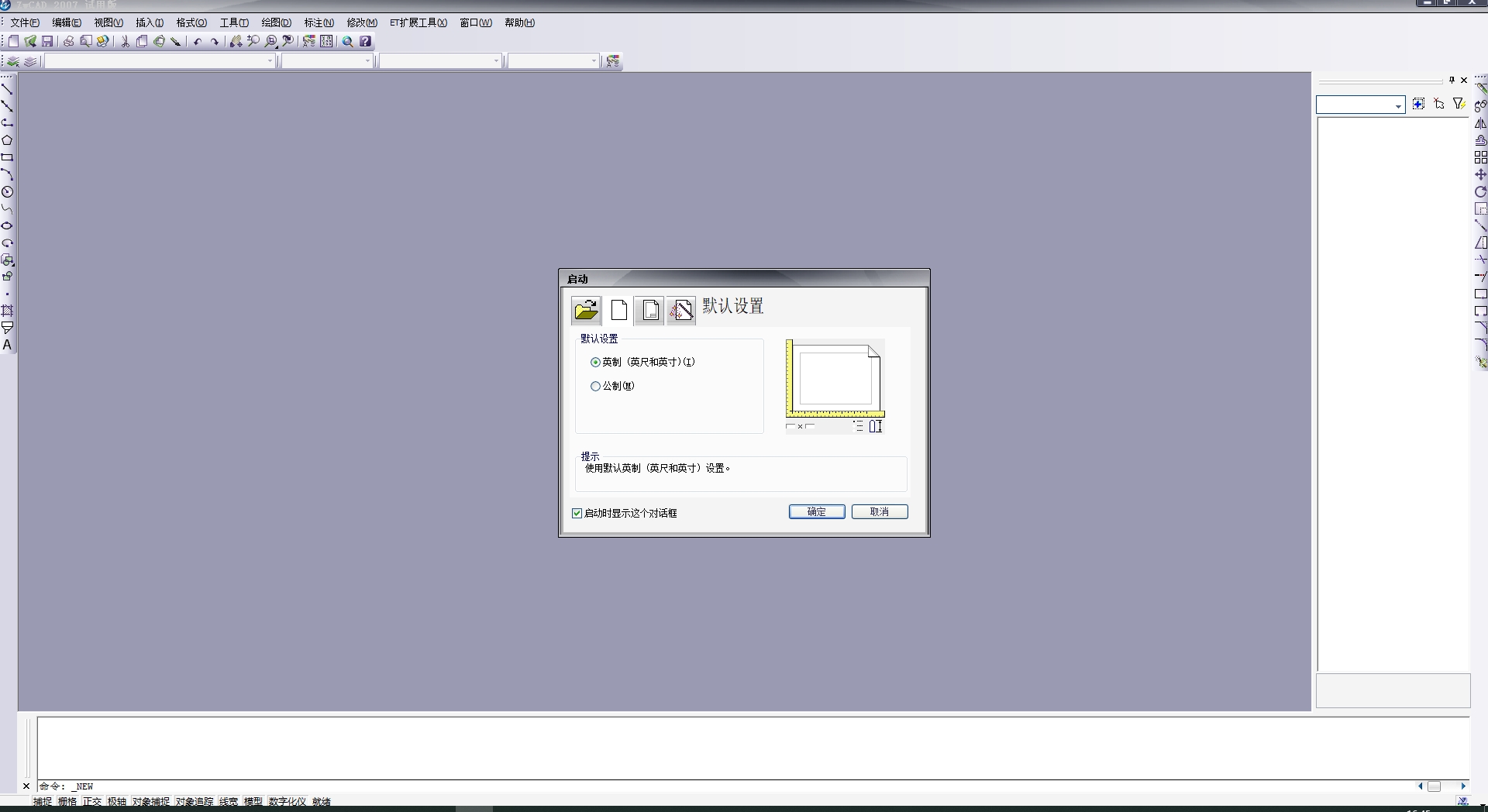
Task: Toggle 正交 mode in the status bar
Action: [x=92, y=802]
